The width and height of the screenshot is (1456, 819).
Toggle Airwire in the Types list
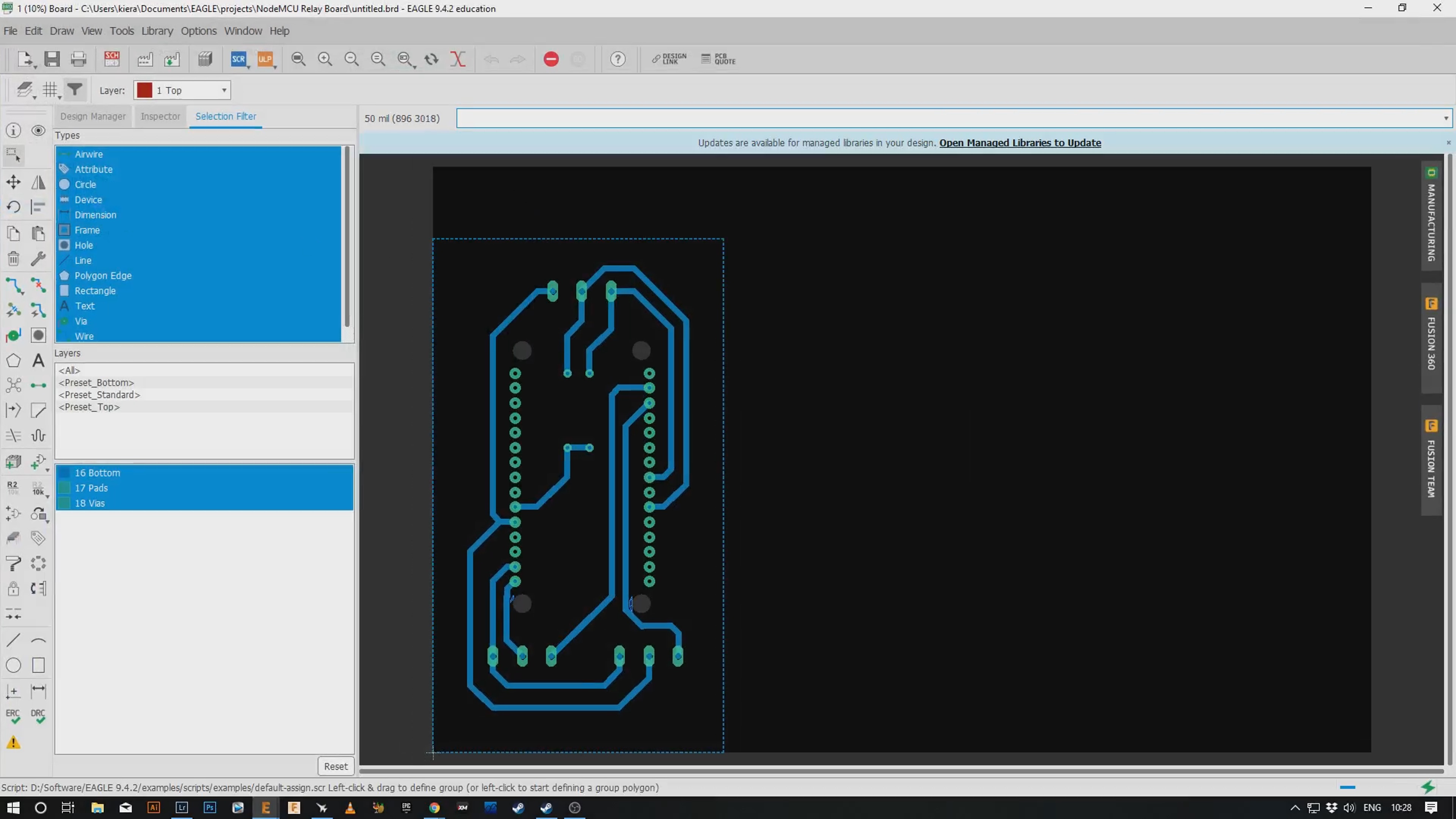198,154
